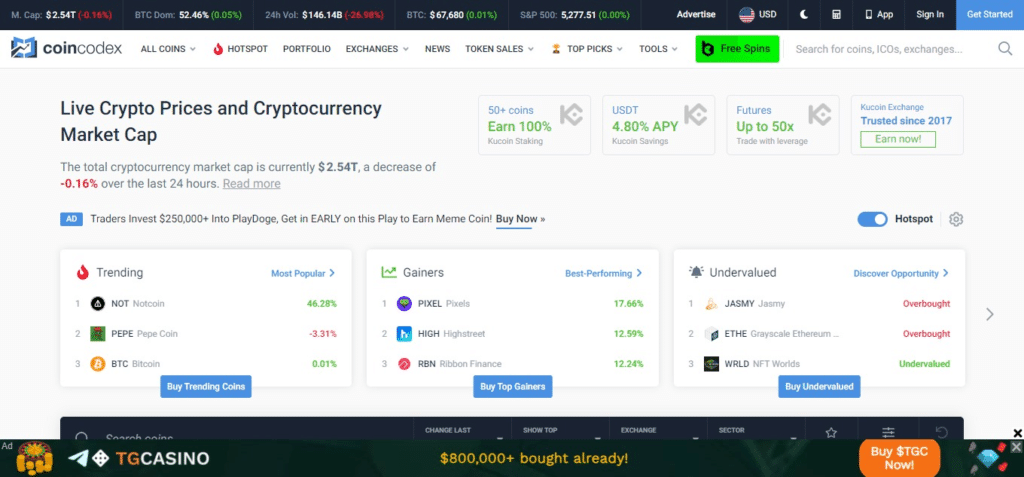
Task: Click next arrow beside Undervalued card
Action: tap(990, 314)
